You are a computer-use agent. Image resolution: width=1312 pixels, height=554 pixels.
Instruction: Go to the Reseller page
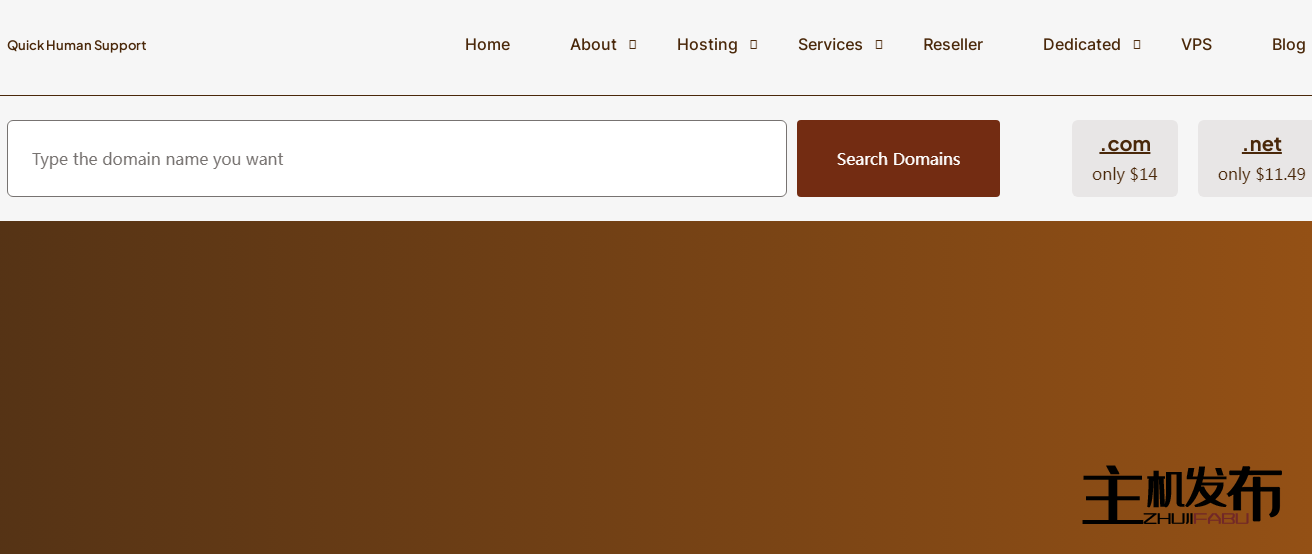952,45
